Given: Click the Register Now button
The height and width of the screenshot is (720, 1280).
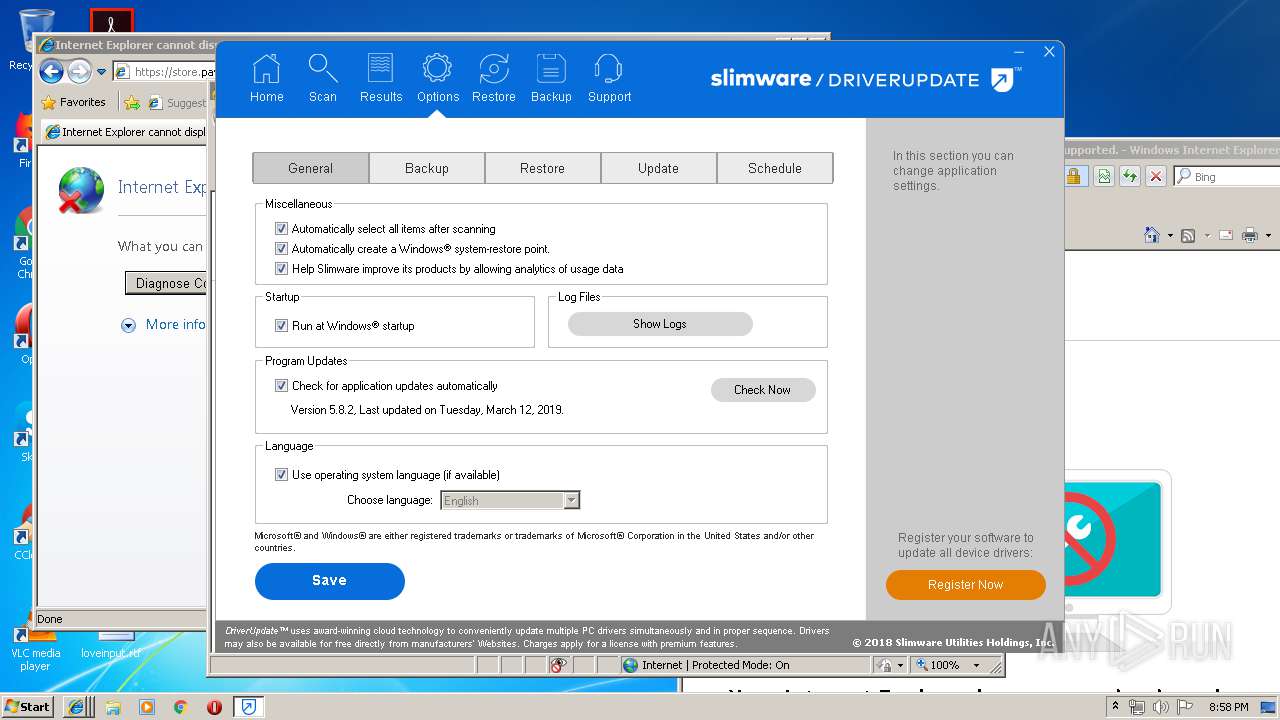Looking at the screenshot, I should click(x=965, y=585).
